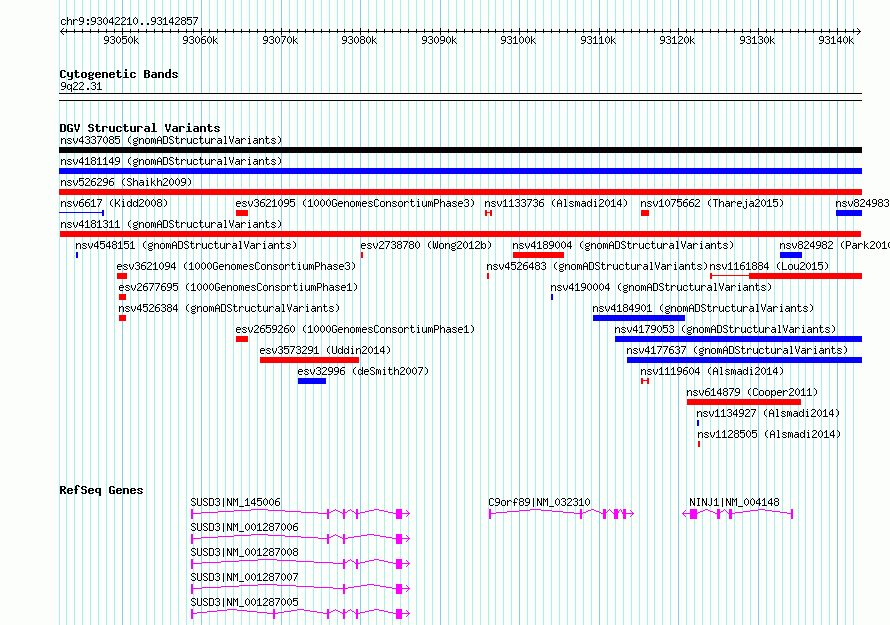
Task: Click the C9orf89 gene model glyph
Action: [x=561, y=514]
